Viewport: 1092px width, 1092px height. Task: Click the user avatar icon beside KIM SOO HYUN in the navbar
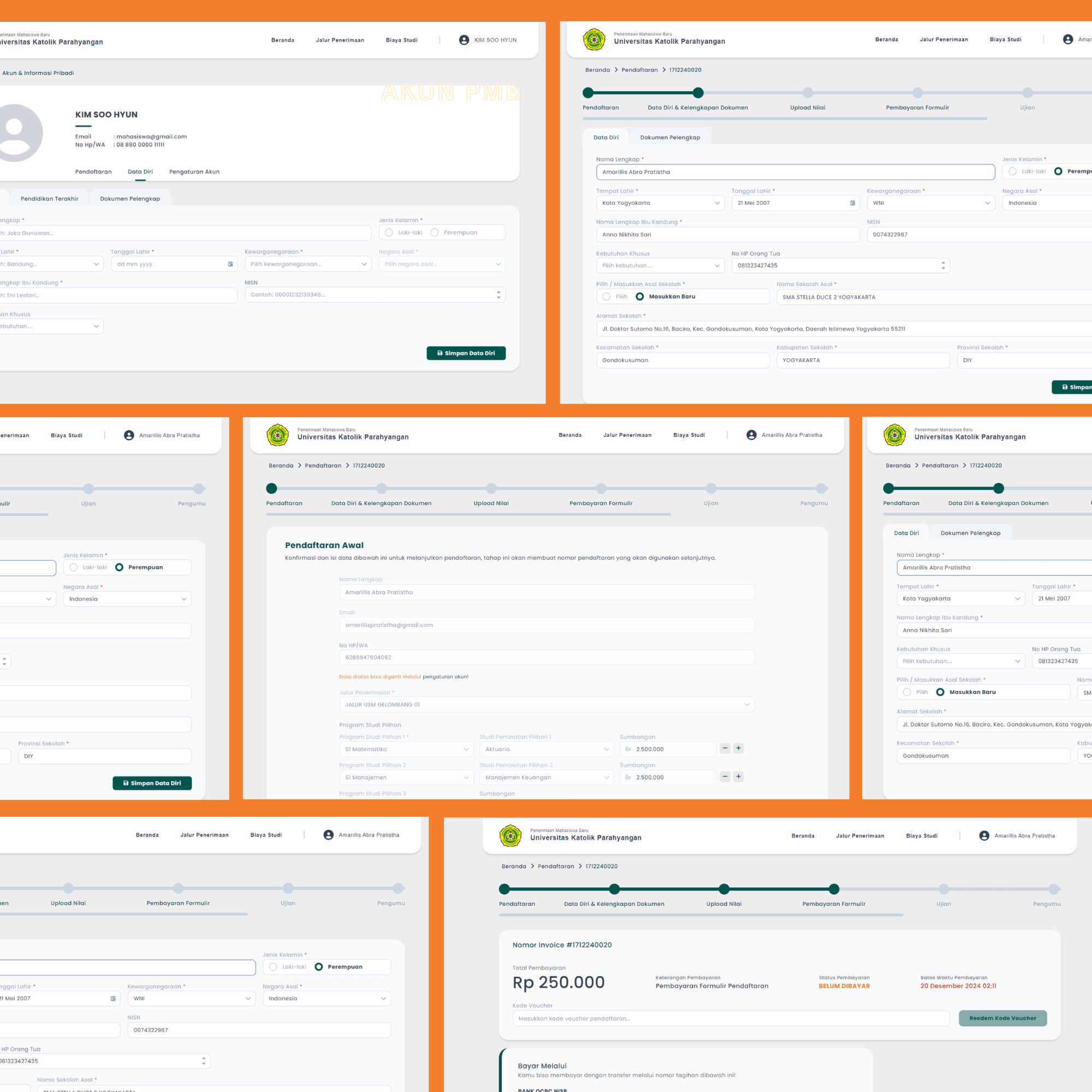pyautogui.click(x=464, y=40)
